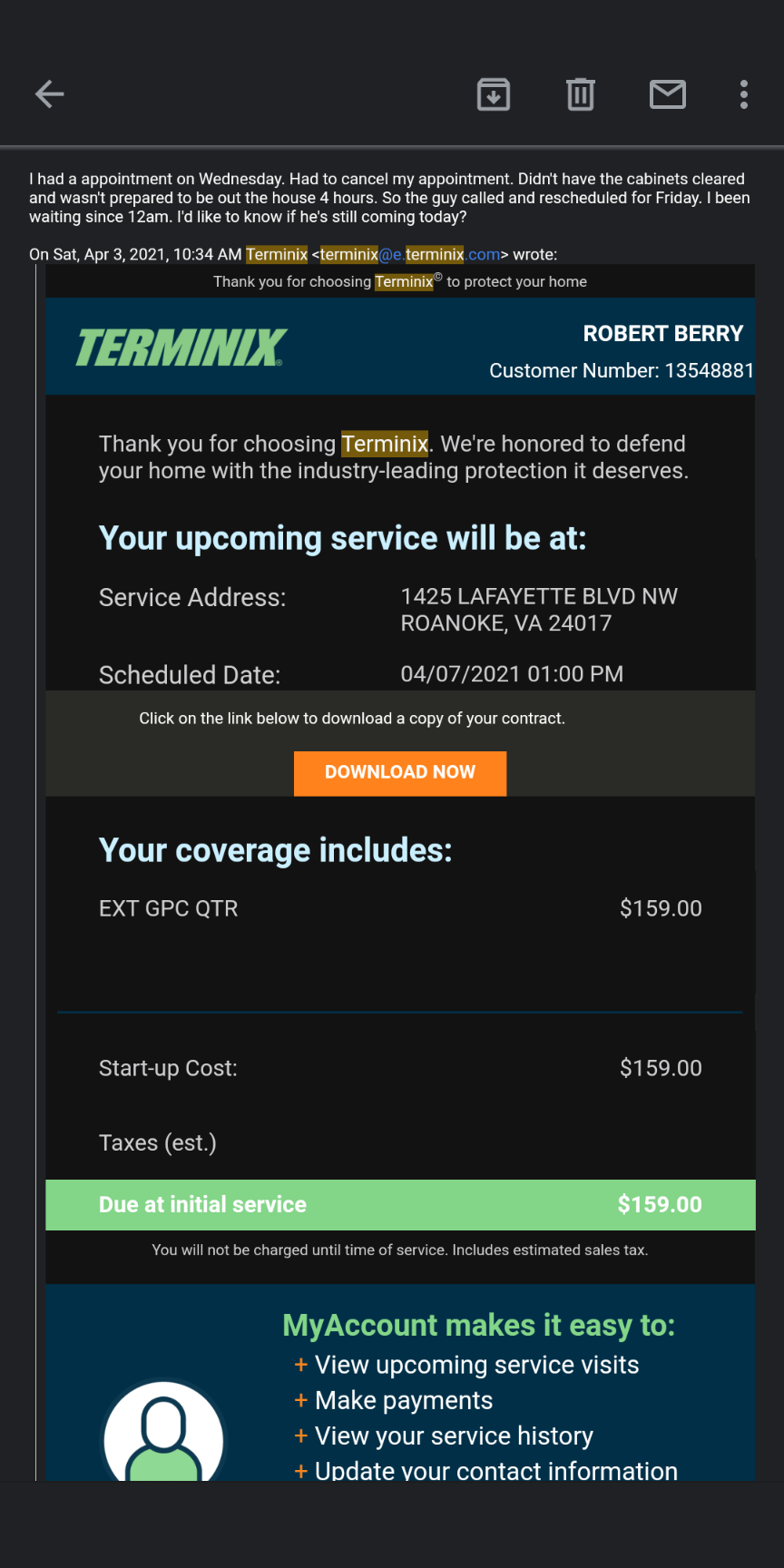Screen dimensions: 784x1568
Task: Click the Terminix logo in the banner
Action: (181, 348)
